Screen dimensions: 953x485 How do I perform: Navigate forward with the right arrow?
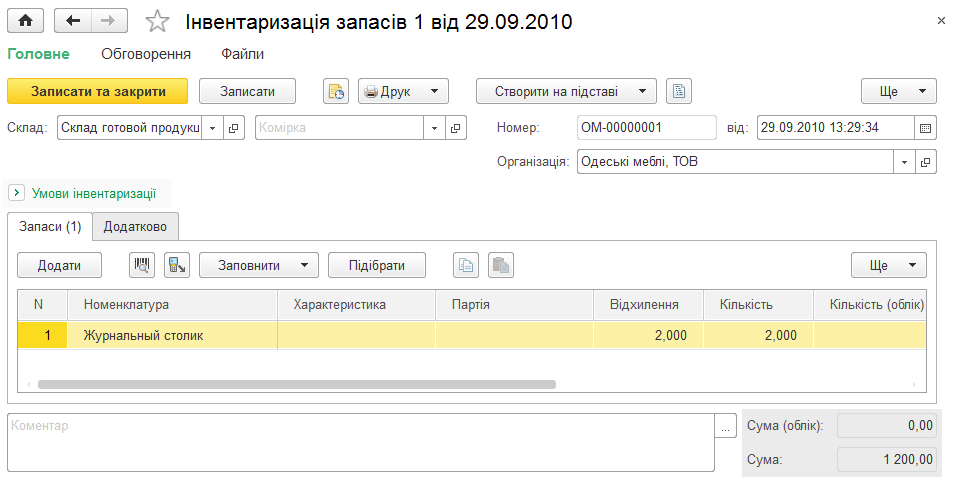(x=109, y=21)
